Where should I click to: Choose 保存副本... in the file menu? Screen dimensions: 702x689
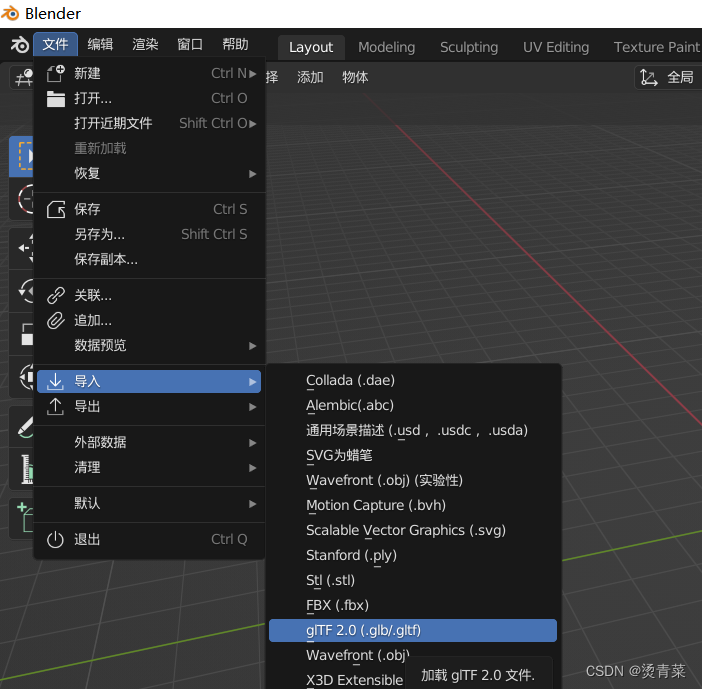coord(149,260)
